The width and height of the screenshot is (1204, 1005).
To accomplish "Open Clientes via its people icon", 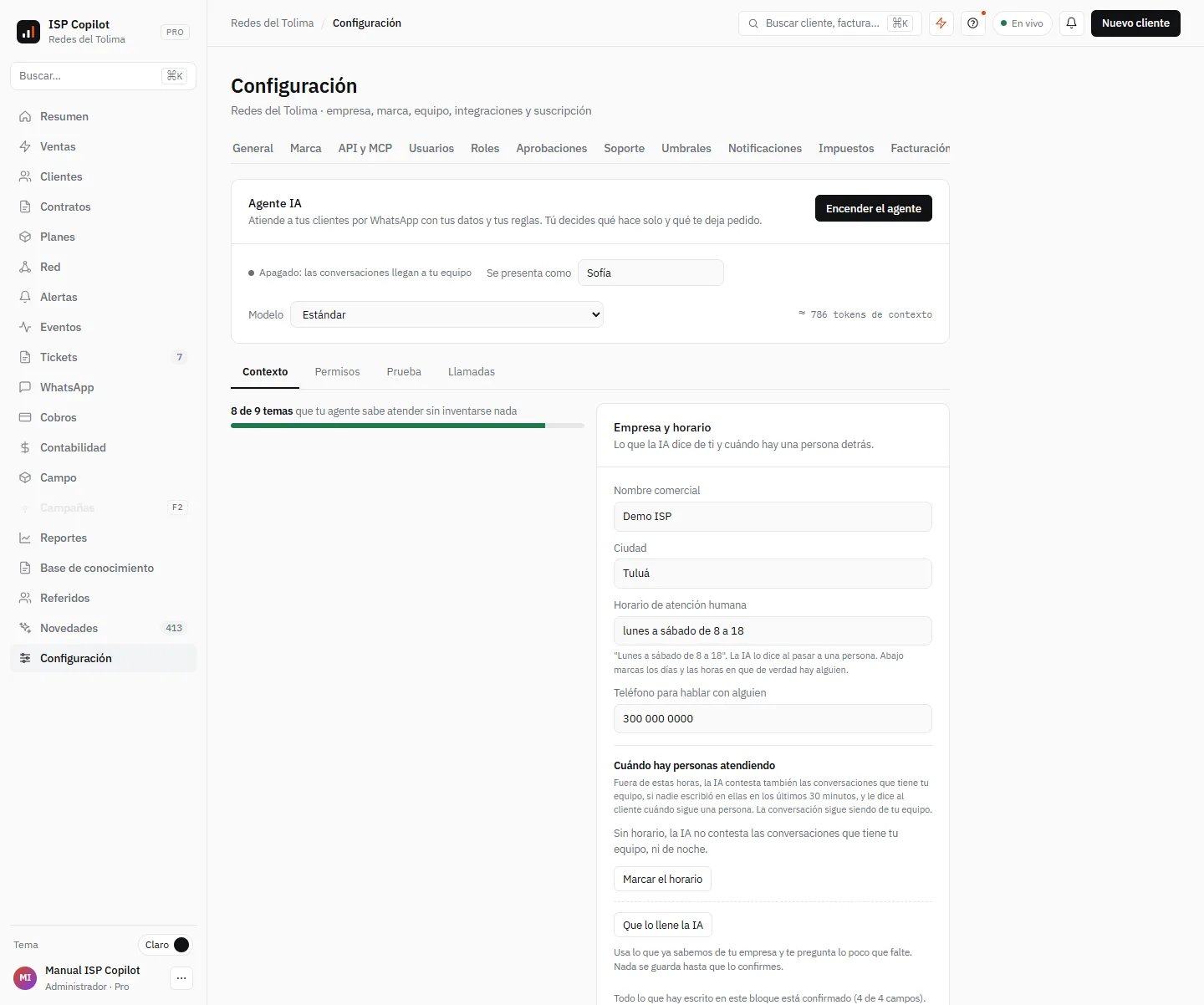I will (25, 177).
